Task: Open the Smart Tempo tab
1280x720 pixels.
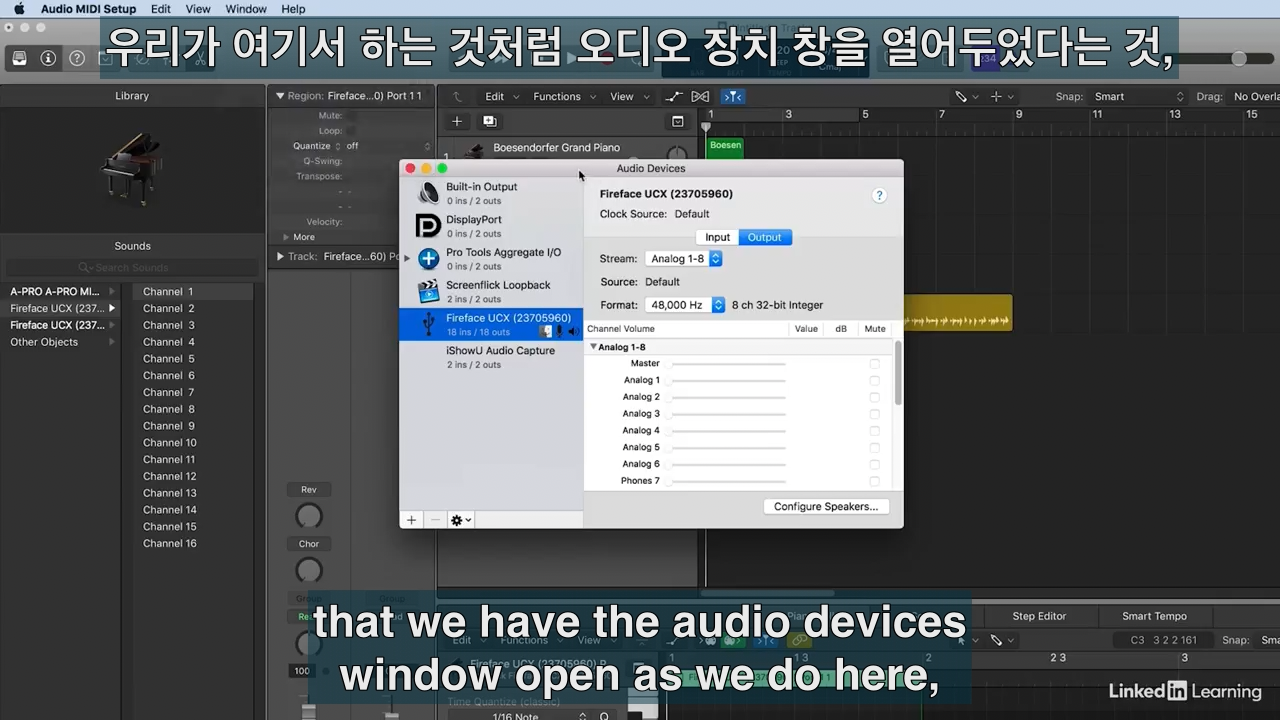Action: point(1154,616)
